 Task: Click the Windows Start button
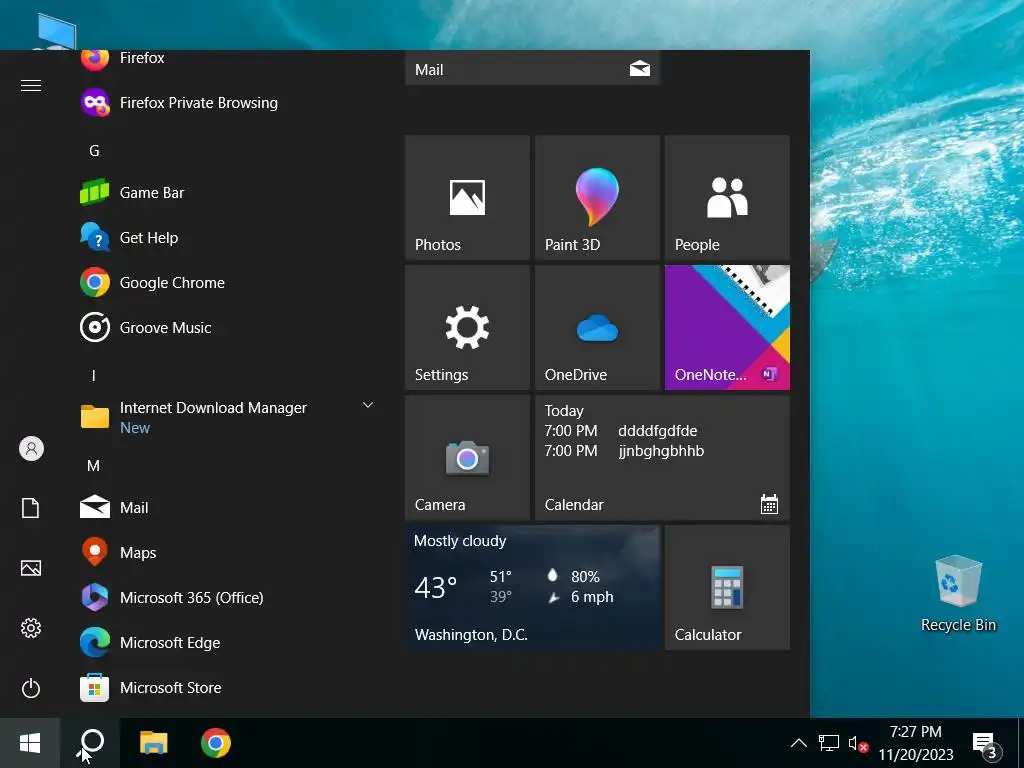coord(30,743)
